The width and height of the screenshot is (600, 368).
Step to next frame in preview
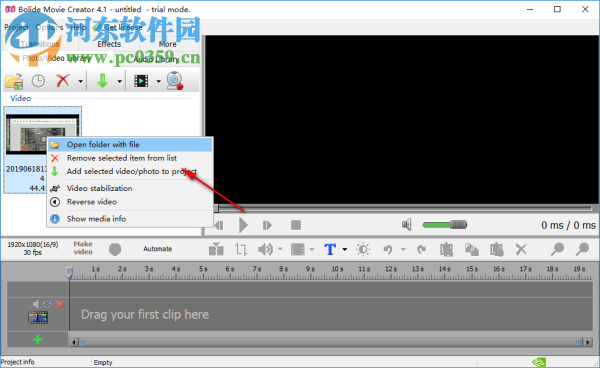[267, 225]
